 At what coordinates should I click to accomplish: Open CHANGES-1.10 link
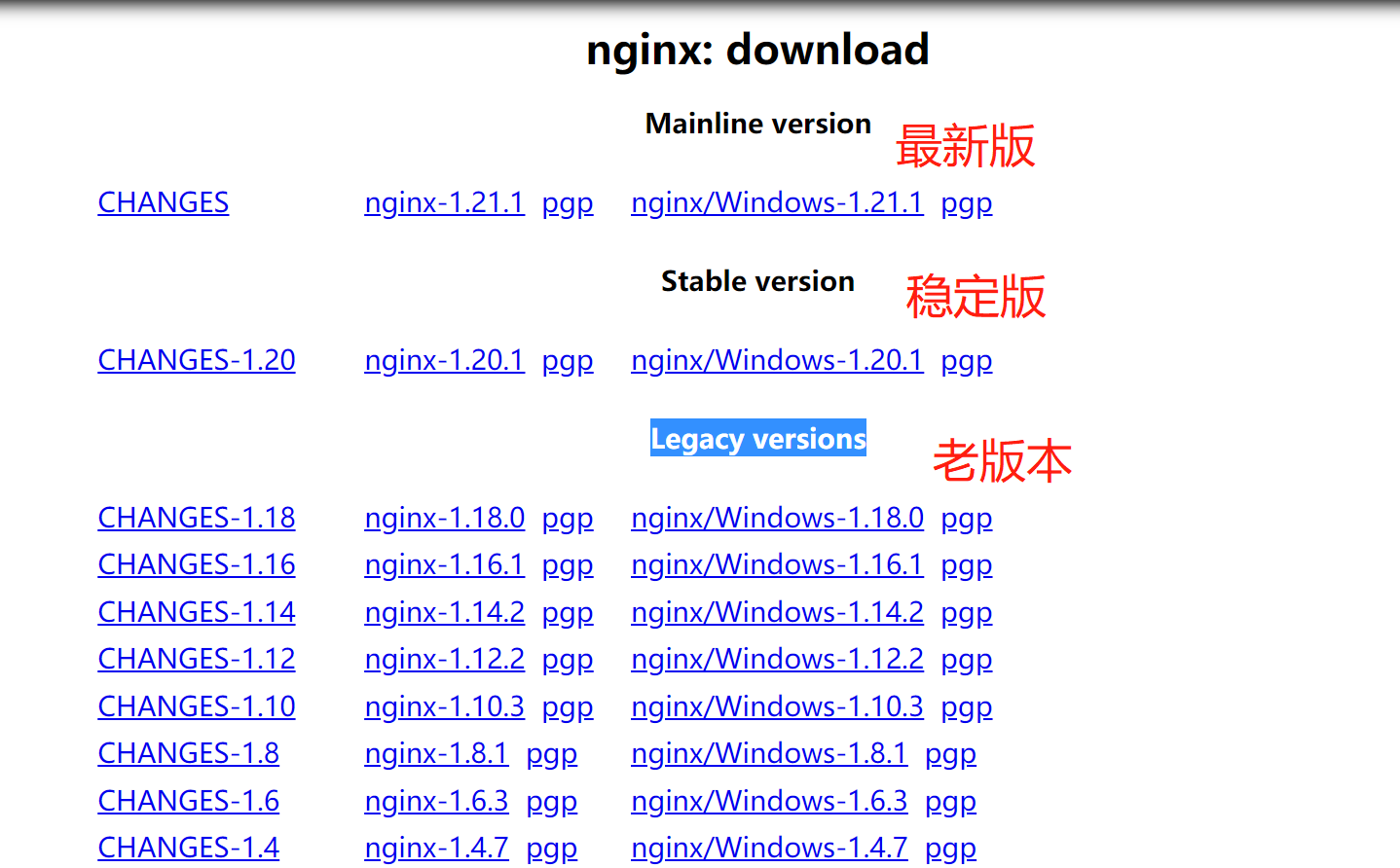(197, 706)
